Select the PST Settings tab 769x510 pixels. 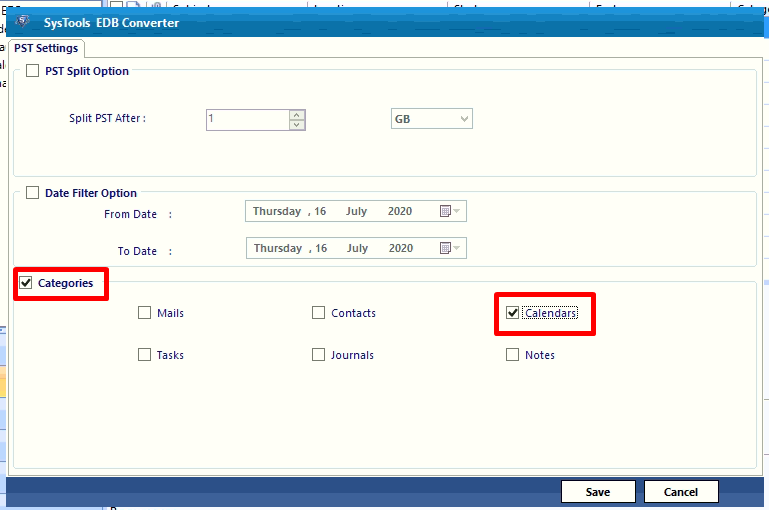46,48
